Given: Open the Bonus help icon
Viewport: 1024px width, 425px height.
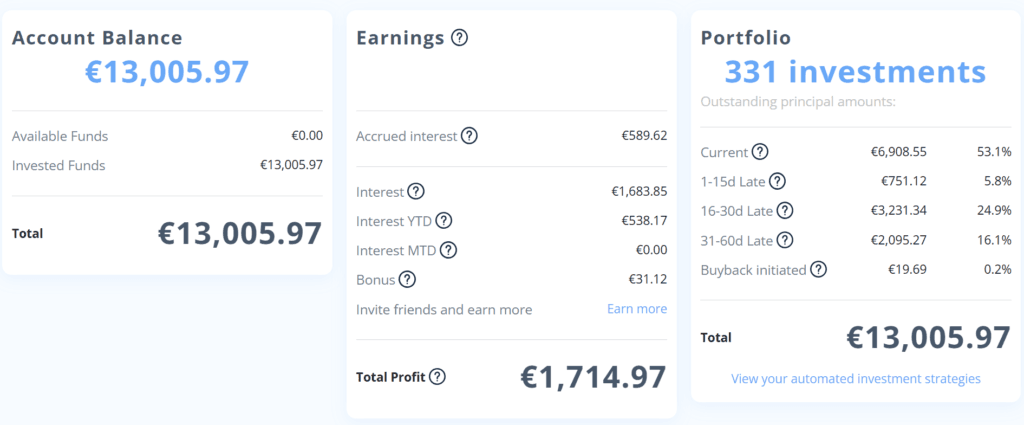Looking at the screenshot, I should (x=408, y=279).
